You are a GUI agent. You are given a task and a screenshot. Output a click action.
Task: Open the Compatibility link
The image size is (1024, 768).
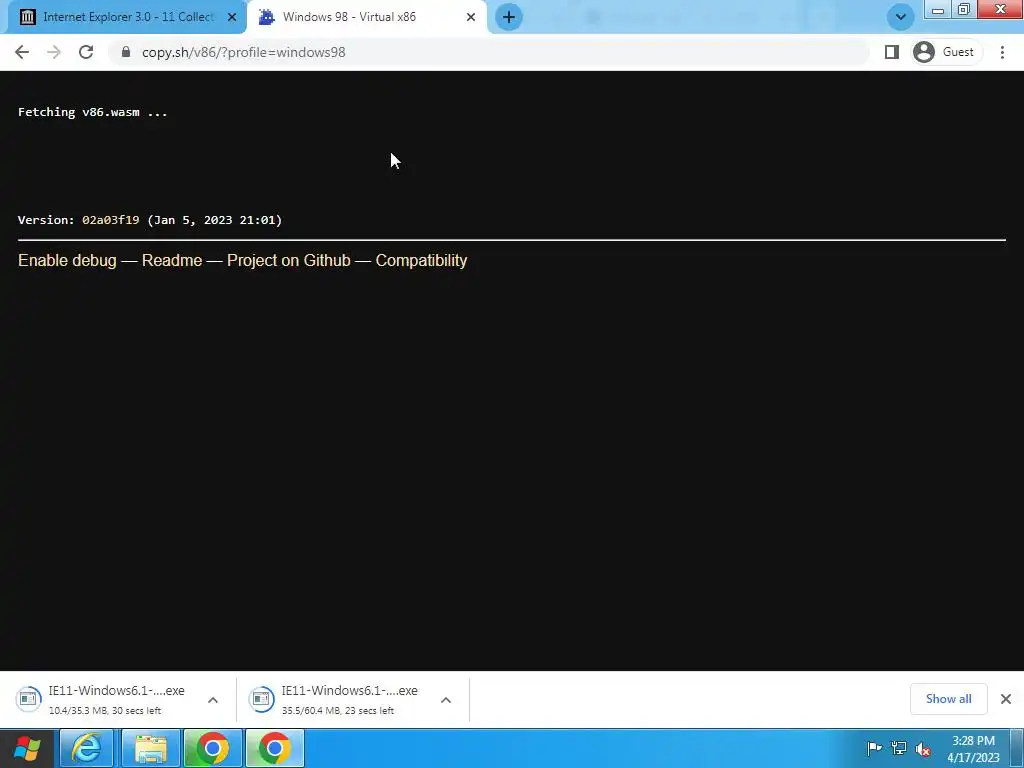click(x=421, y=260)
